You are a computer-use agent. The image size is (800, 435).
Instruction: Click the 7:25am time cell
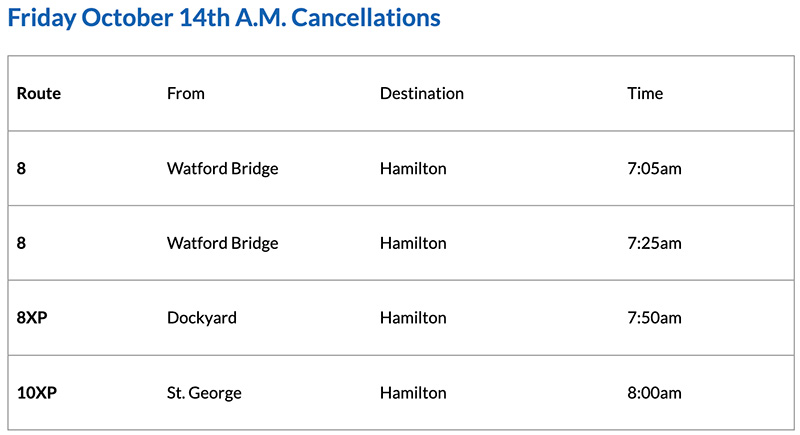coord(654,243)
